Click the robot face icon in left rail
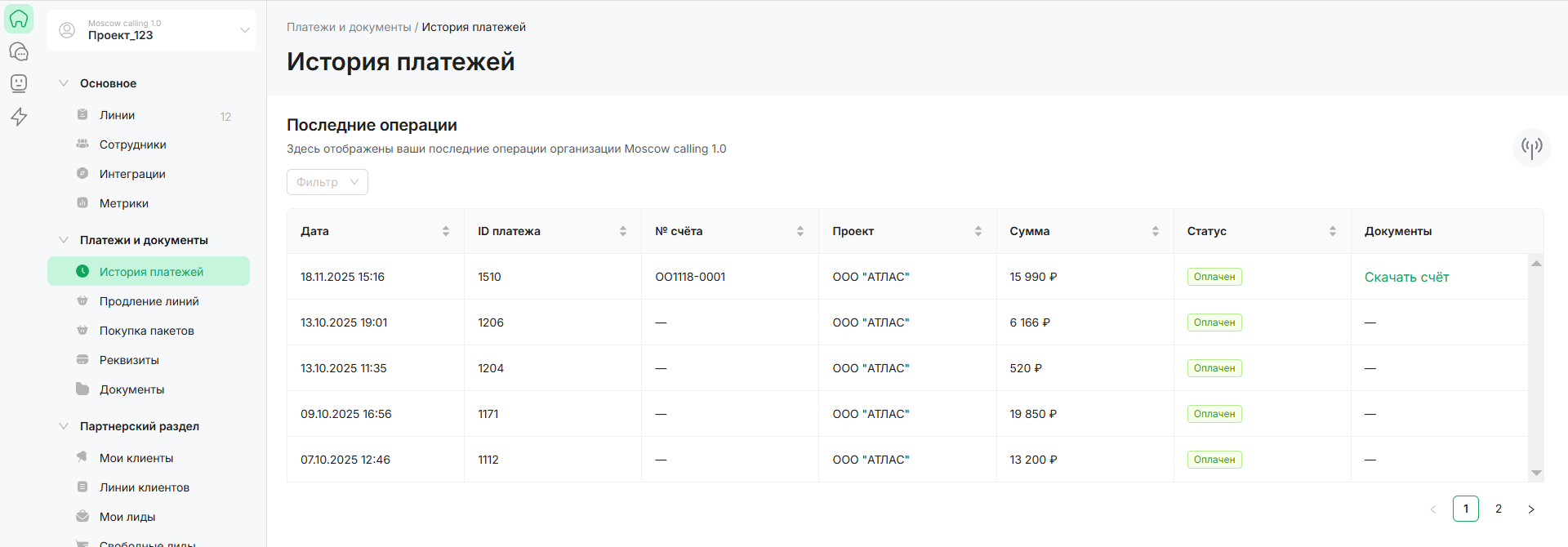Image resolution: width=1568 pixels, height=547 pixels. click(19, 83)
